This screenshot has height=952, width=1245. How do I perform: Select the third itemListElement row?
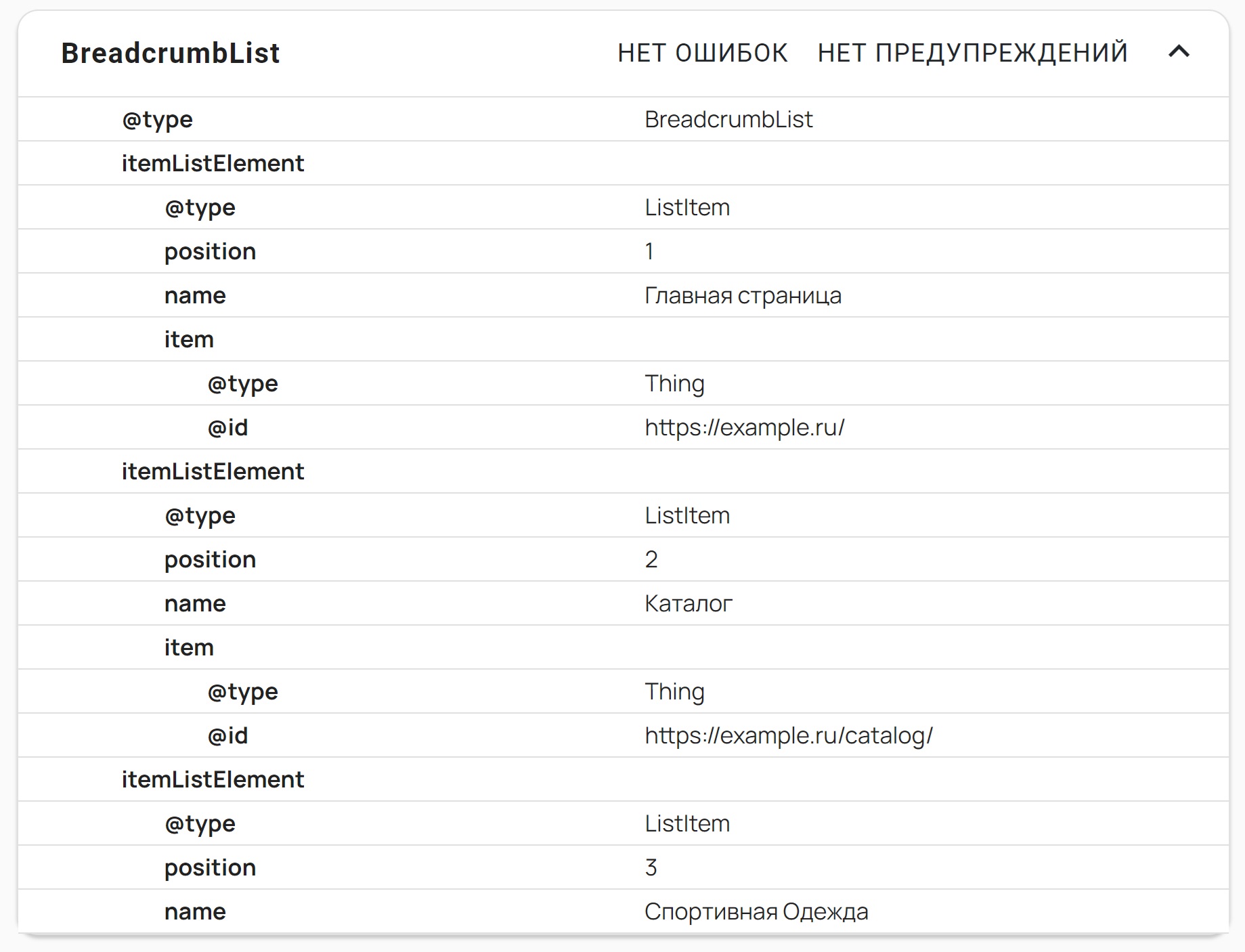pyautogui.click(x=213, y=779)
